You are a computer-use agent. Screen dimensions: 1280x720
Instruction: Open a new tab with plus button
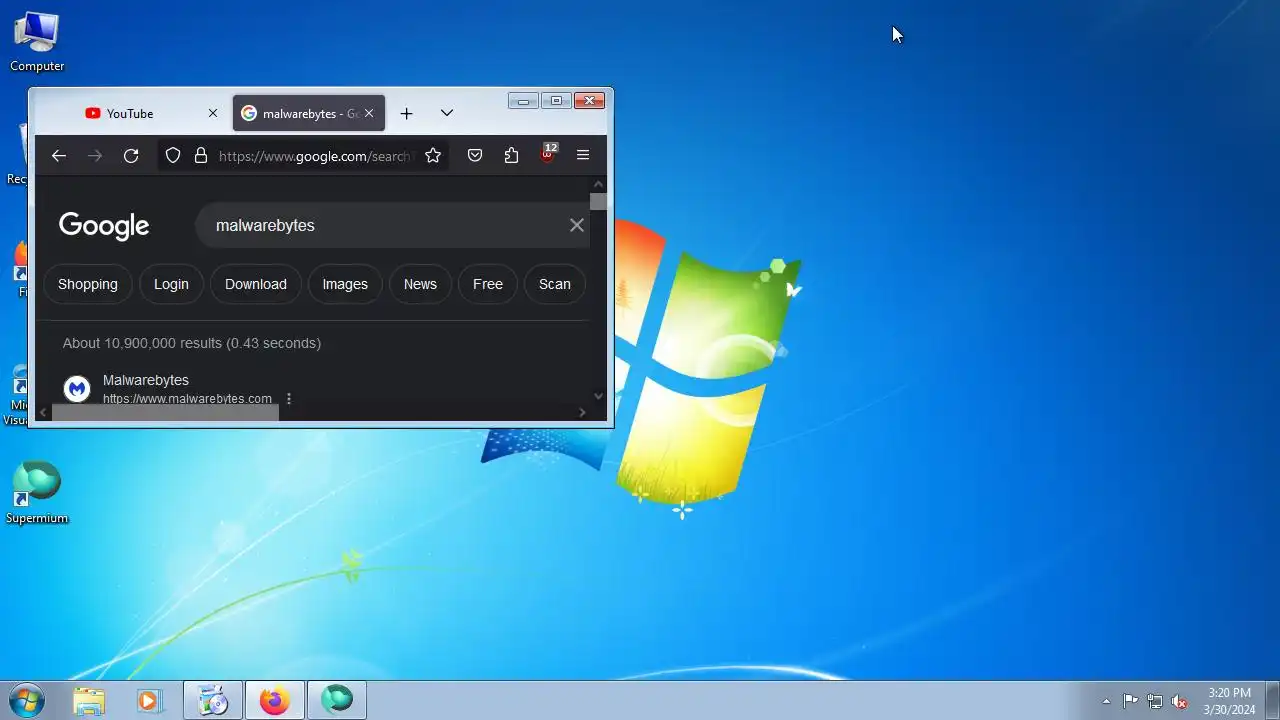point(406,113)
